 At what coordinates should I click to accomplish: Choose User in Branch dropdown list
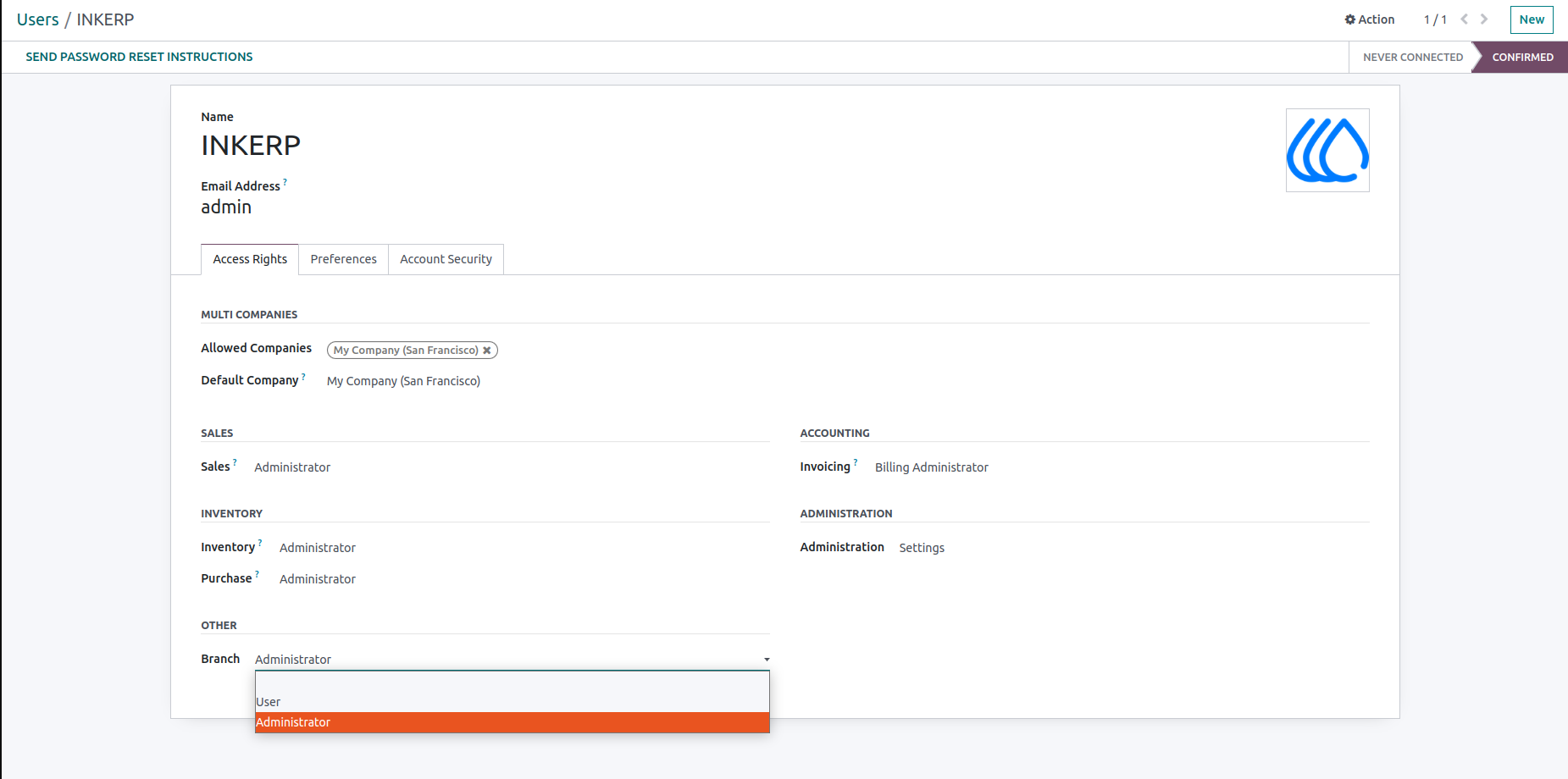(x=513, y=702)
